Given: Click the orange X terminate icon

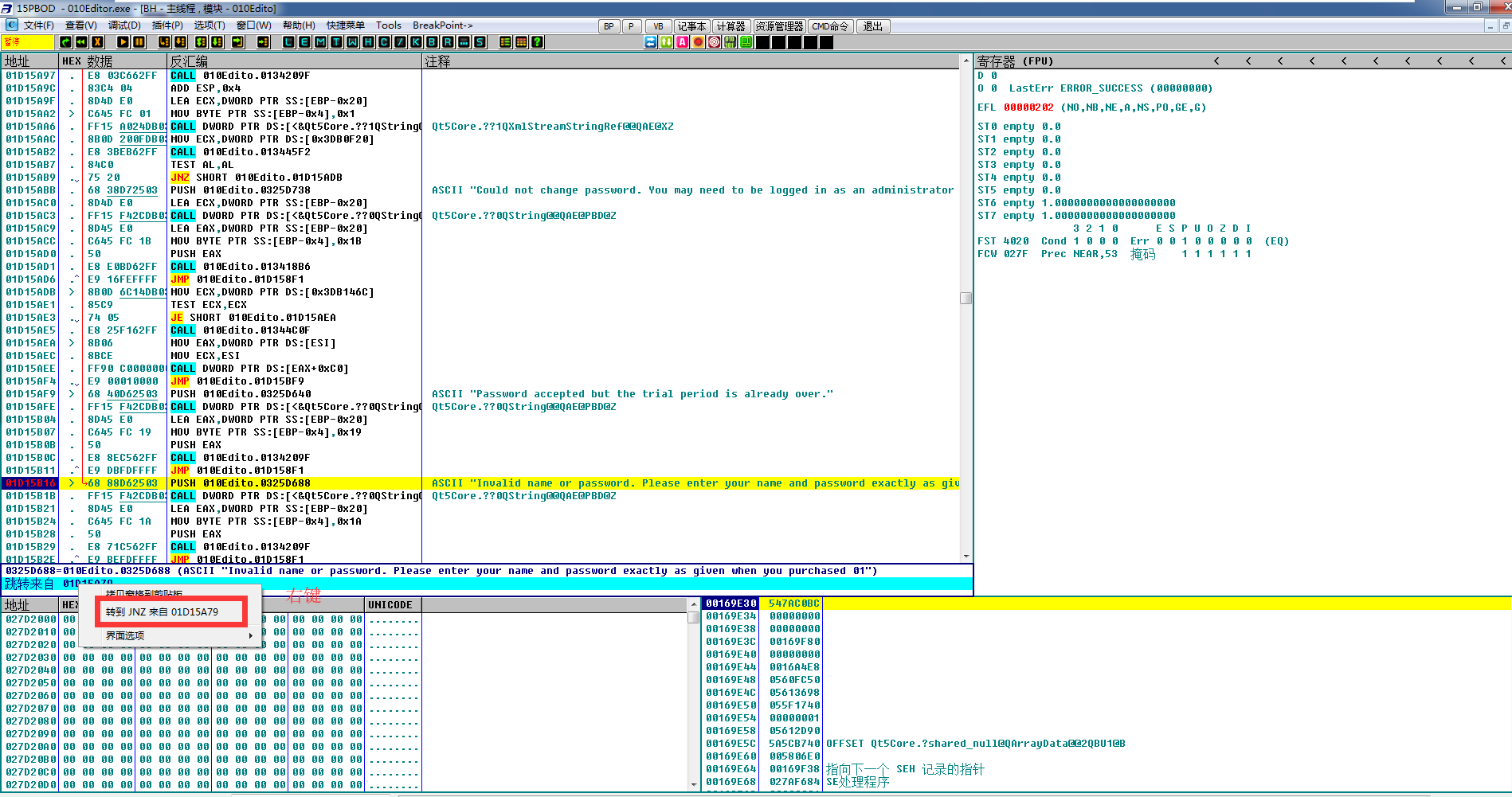Looking at the screenshot, I should [x=97, y=42].
